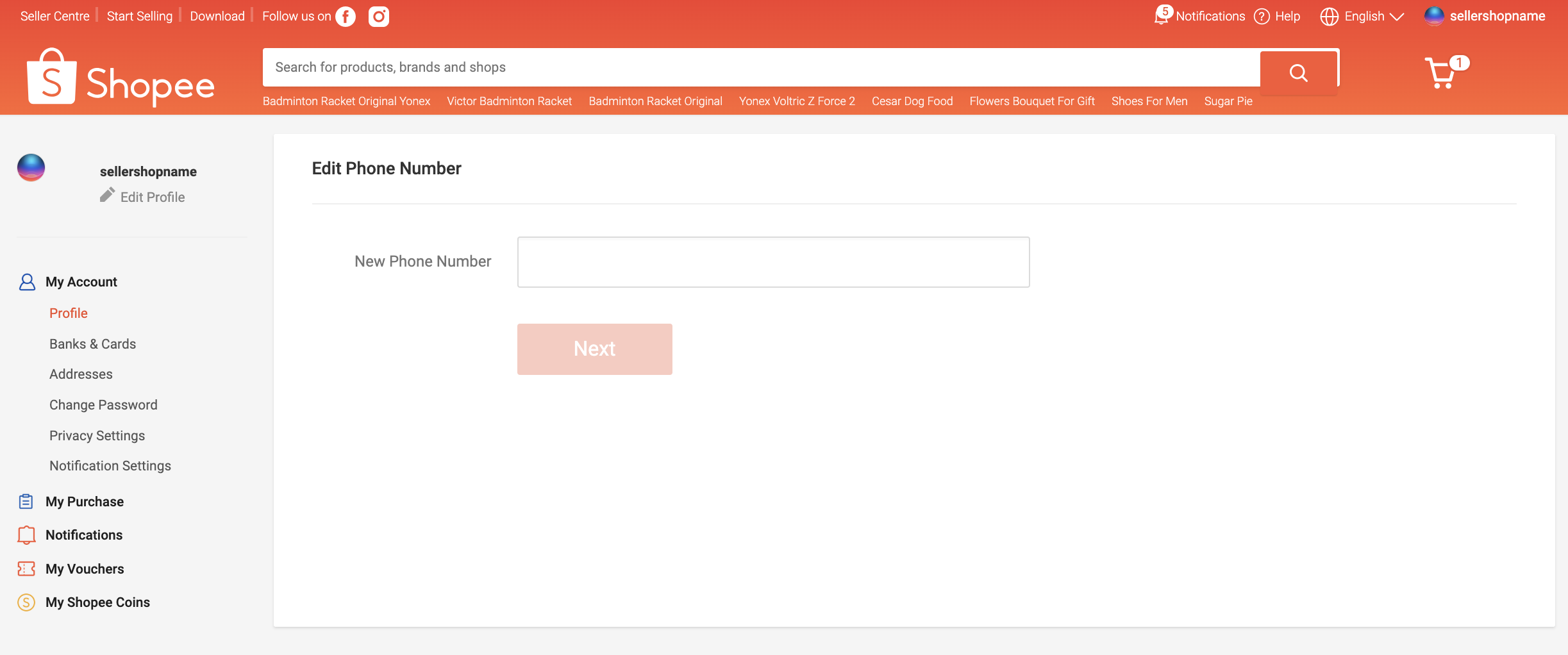Open sellershopname account menu in header
Image resolution: width=1568 pixels, height=655 pixels.
click(1497, 16)
